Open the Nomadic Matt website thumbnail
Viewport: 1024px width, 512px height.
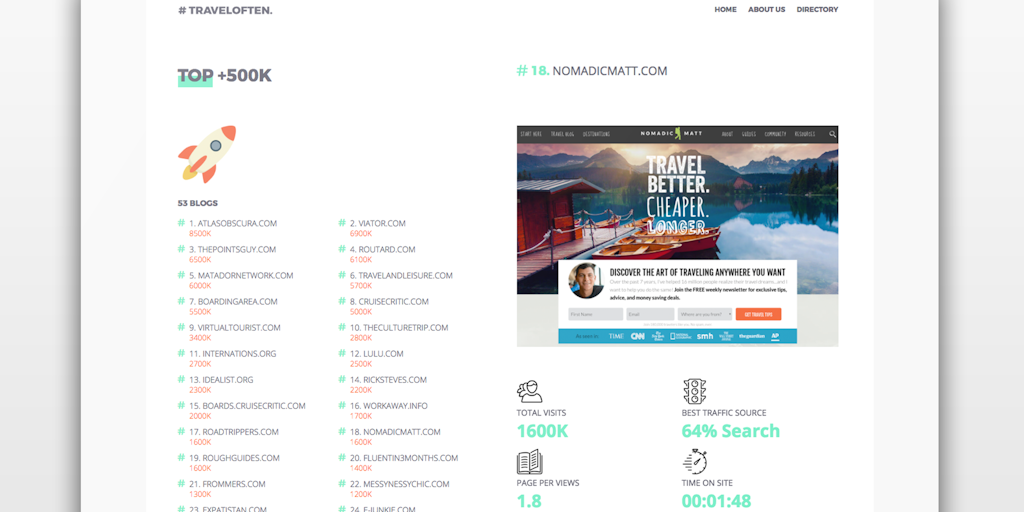pos(677,236)
